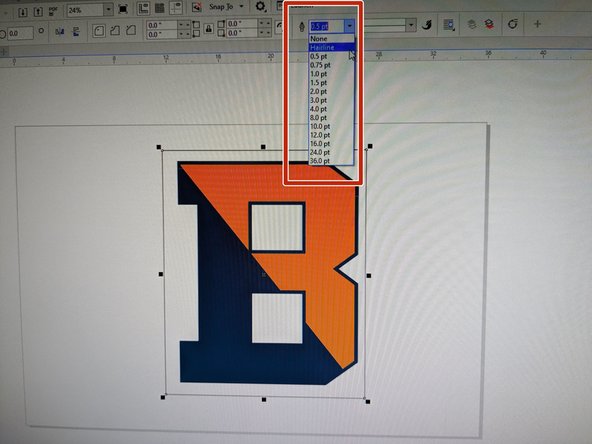Click the Publish to PDF icon
This screenshot has height=444, width=592.
click(52, 11)
